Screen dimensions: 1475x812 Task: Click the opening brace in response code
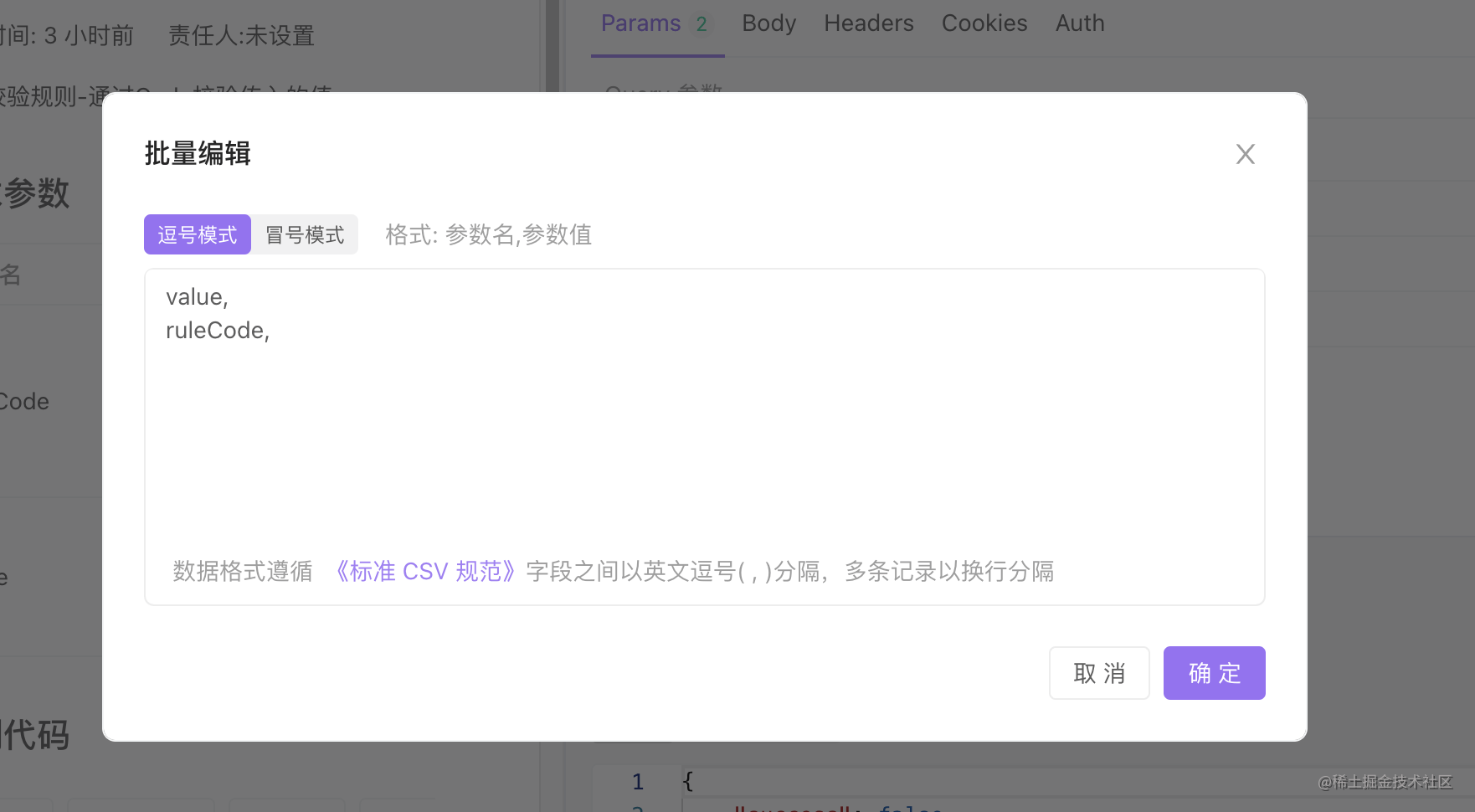(688, 782)
